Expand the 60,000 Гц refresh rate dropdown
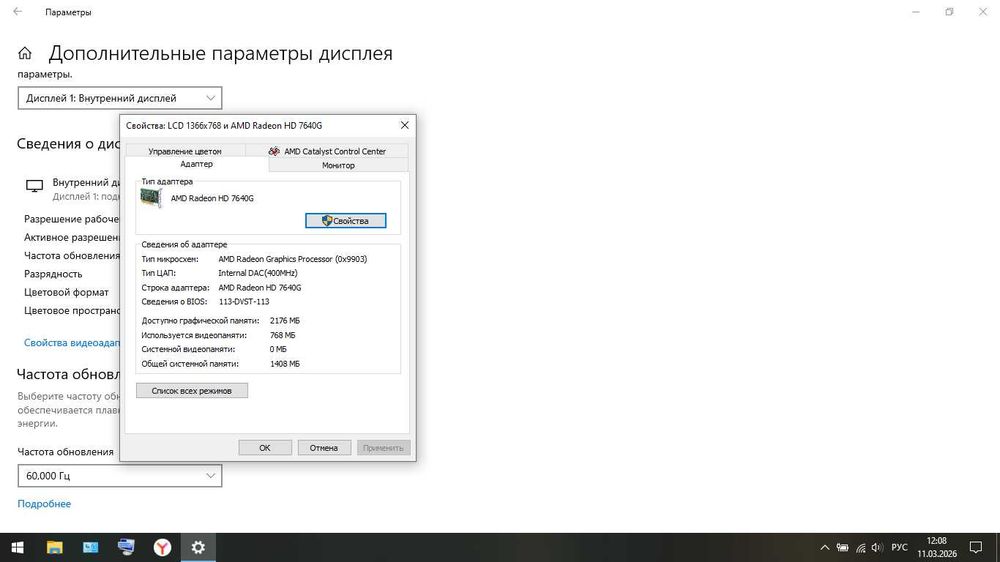 [x=120, y=476]
